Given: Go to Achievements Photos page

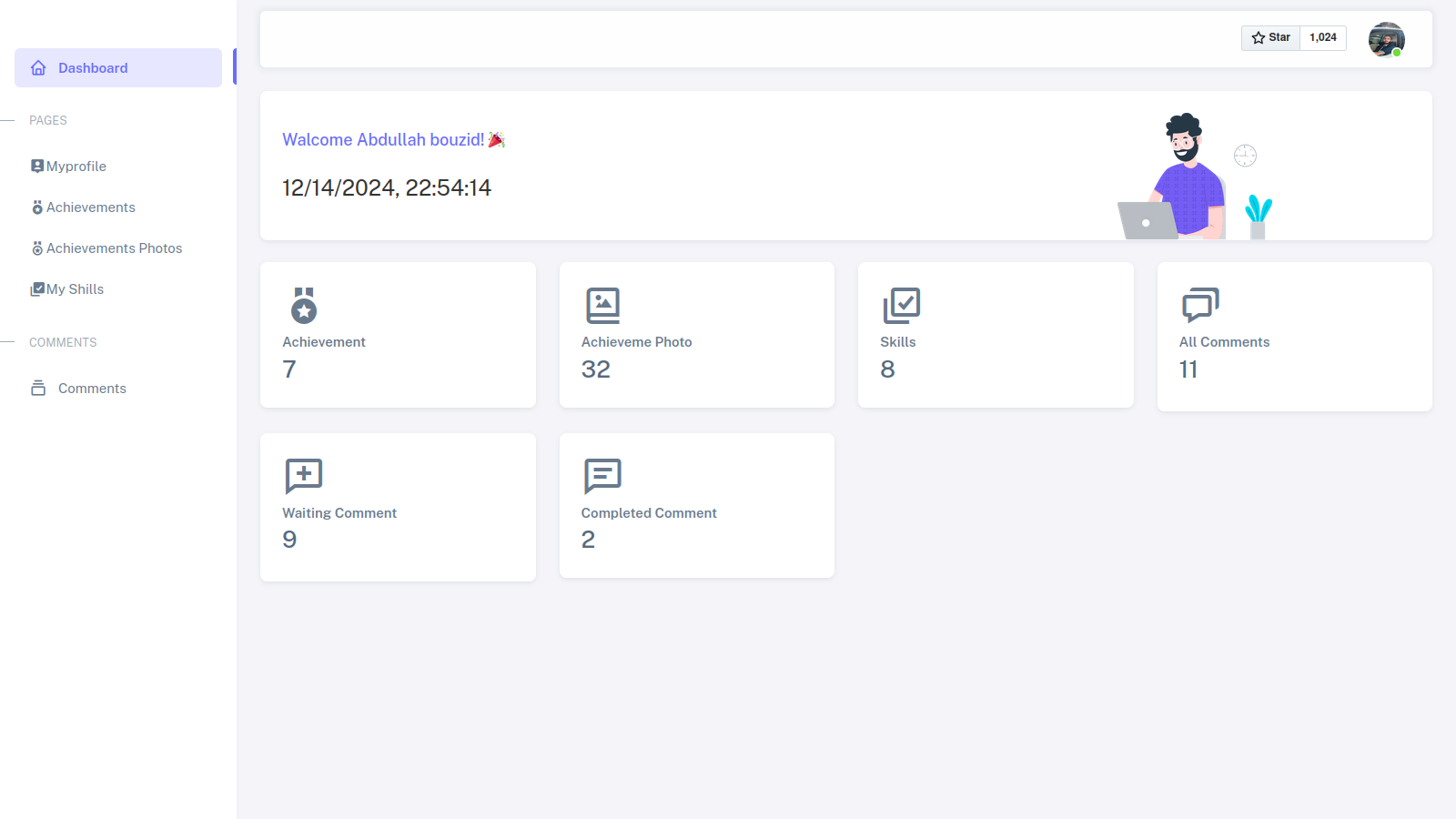Looking at the screenshot, I should (114, 248).
